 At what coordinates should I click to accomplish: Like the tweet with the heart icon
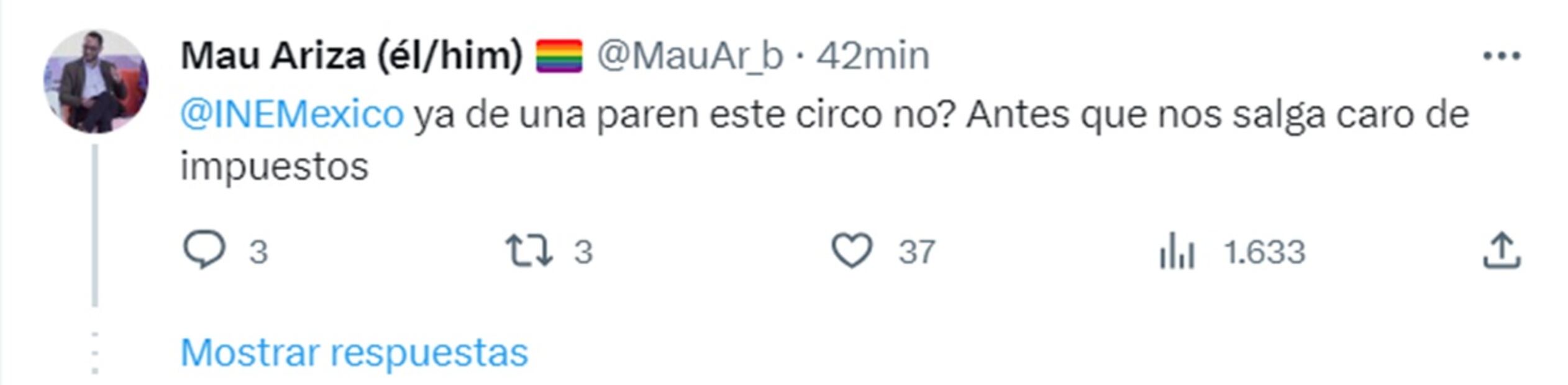852,250
